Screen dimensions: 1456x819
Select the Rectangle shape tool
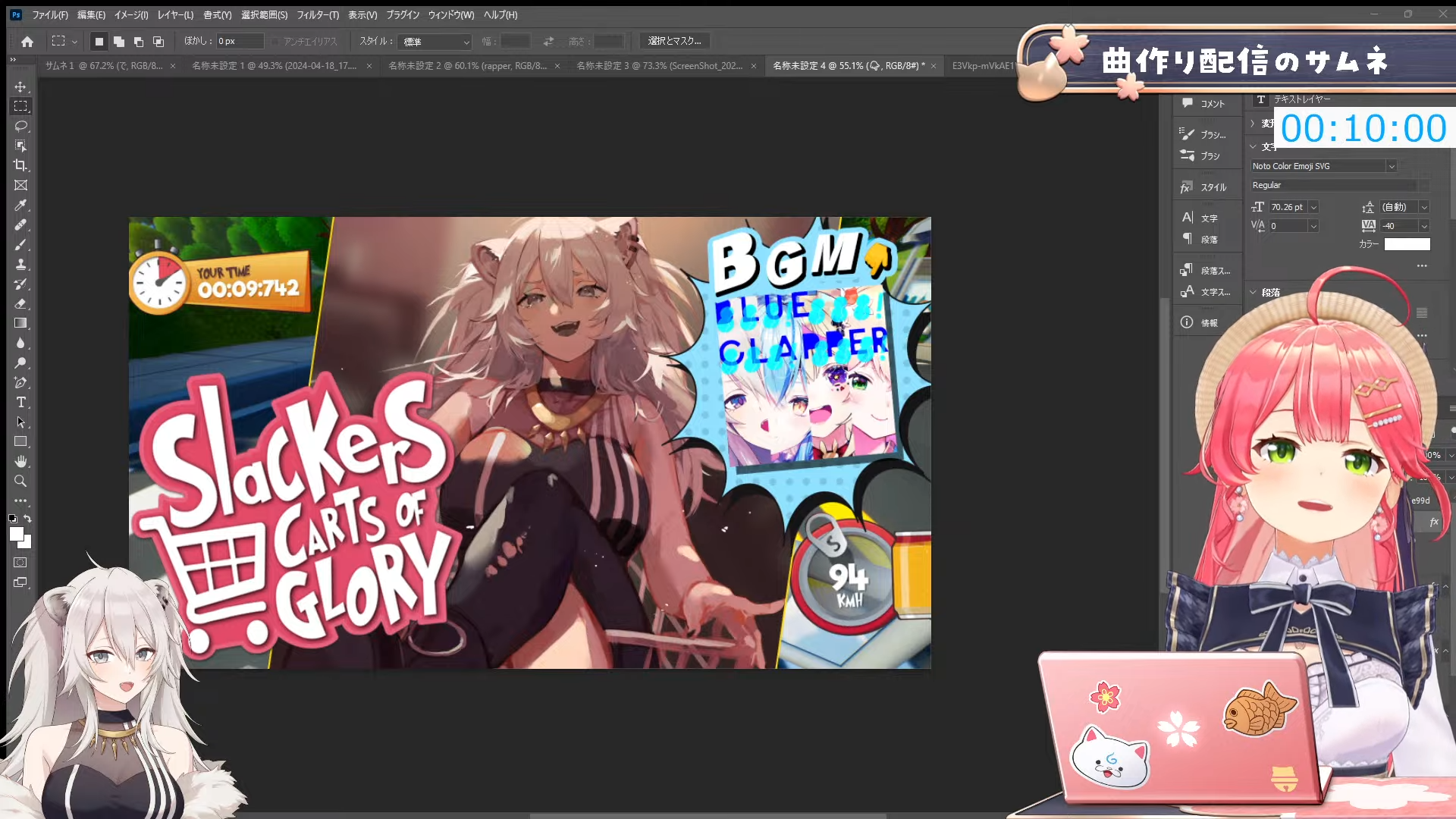[x=20, y=441]
